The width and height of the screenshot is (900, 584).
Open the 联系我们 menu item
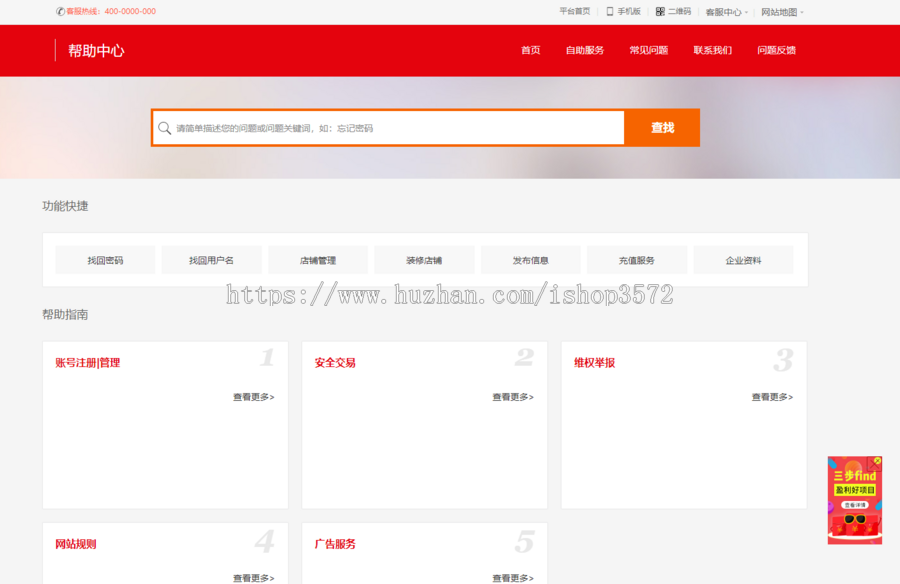coord(712,51)
